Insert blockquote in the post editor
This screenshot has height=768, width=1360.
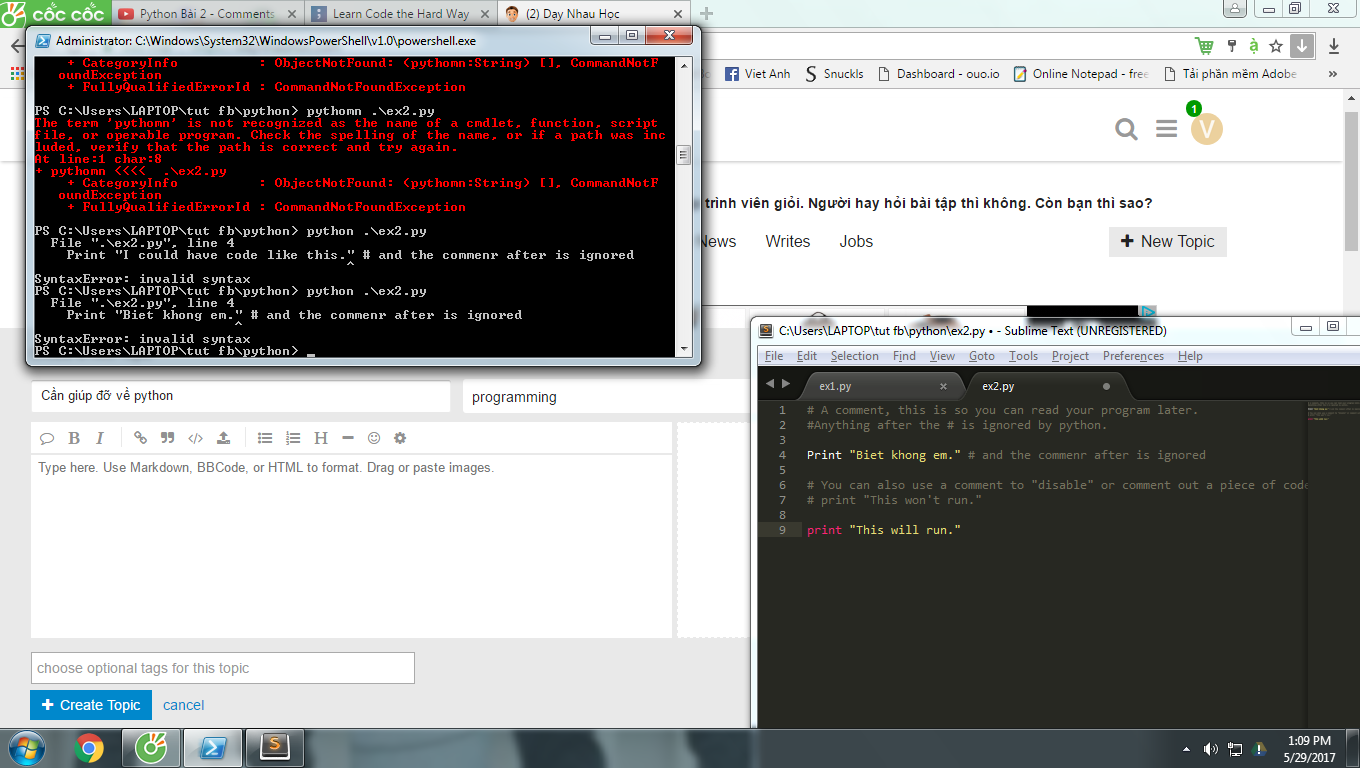click(167, 438)
